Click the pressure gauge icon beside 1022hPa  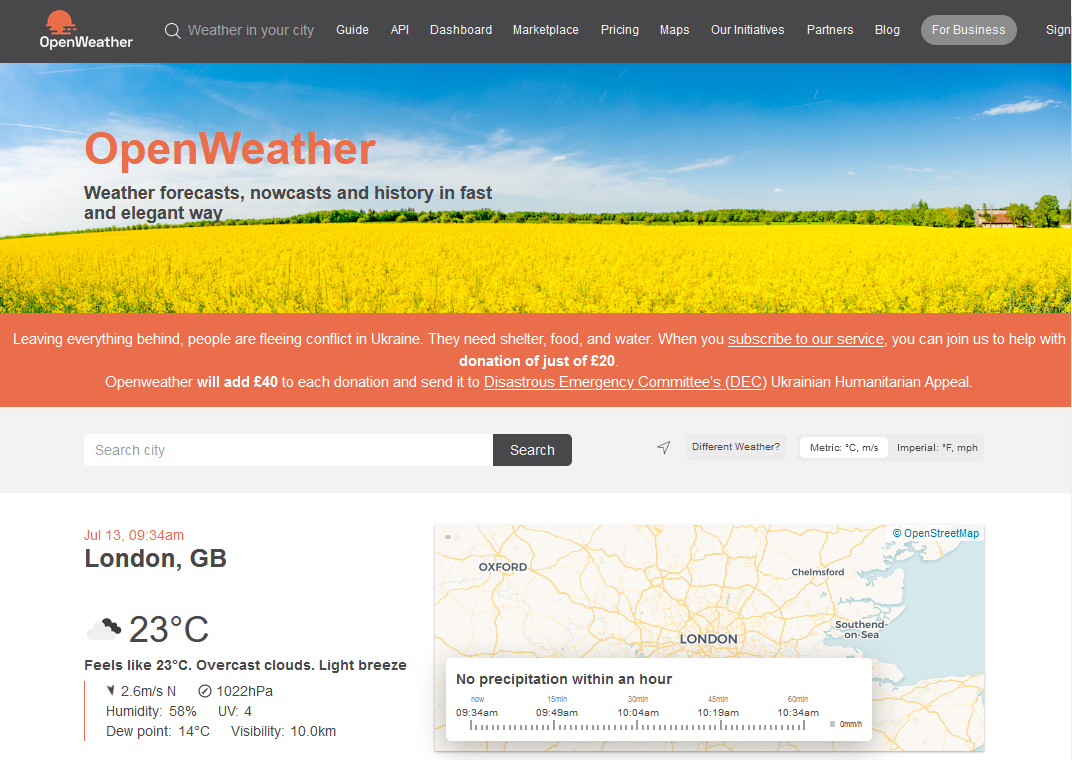pyautogui.click(x=205, y=690)
